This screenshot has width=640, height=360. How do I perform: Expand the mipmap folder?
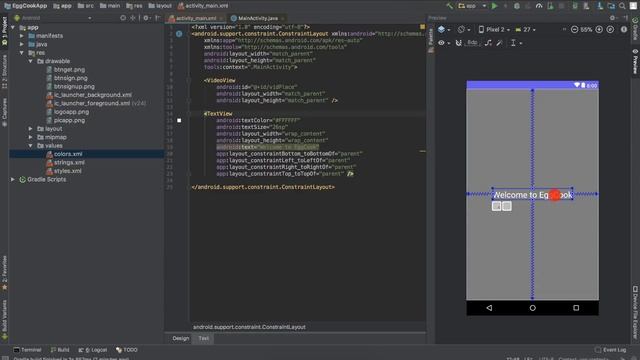point(31,137)
